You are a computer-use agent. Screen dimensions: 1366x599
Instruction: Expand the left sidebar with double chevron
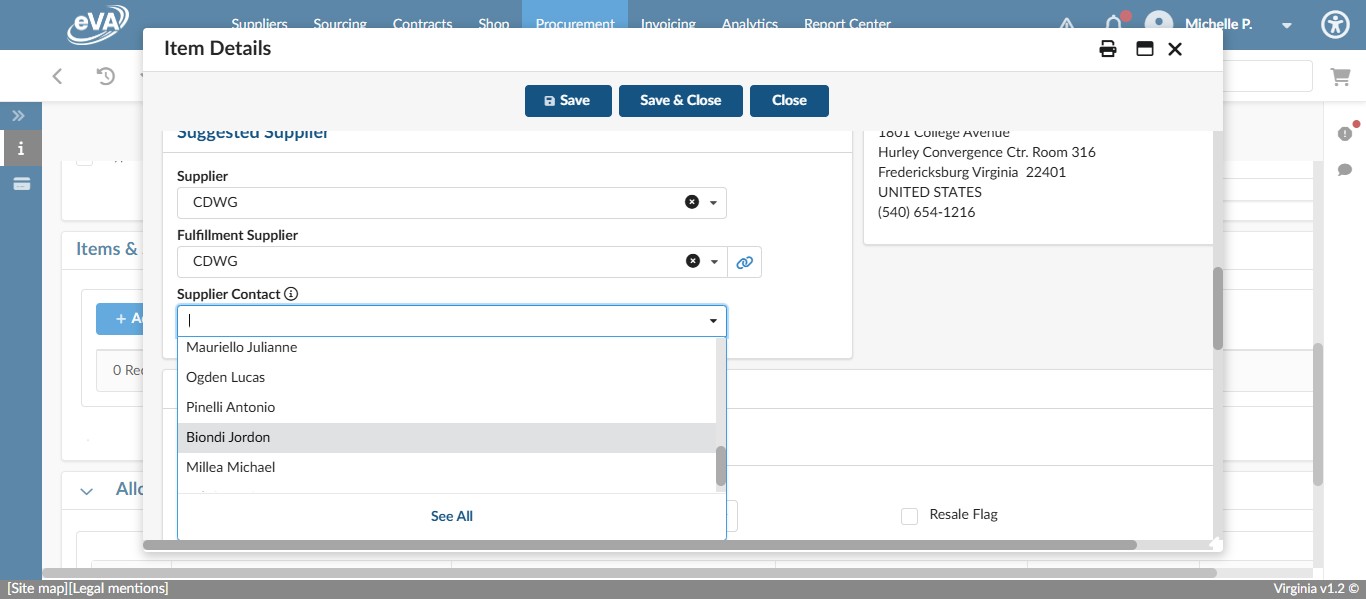[19, 116]
